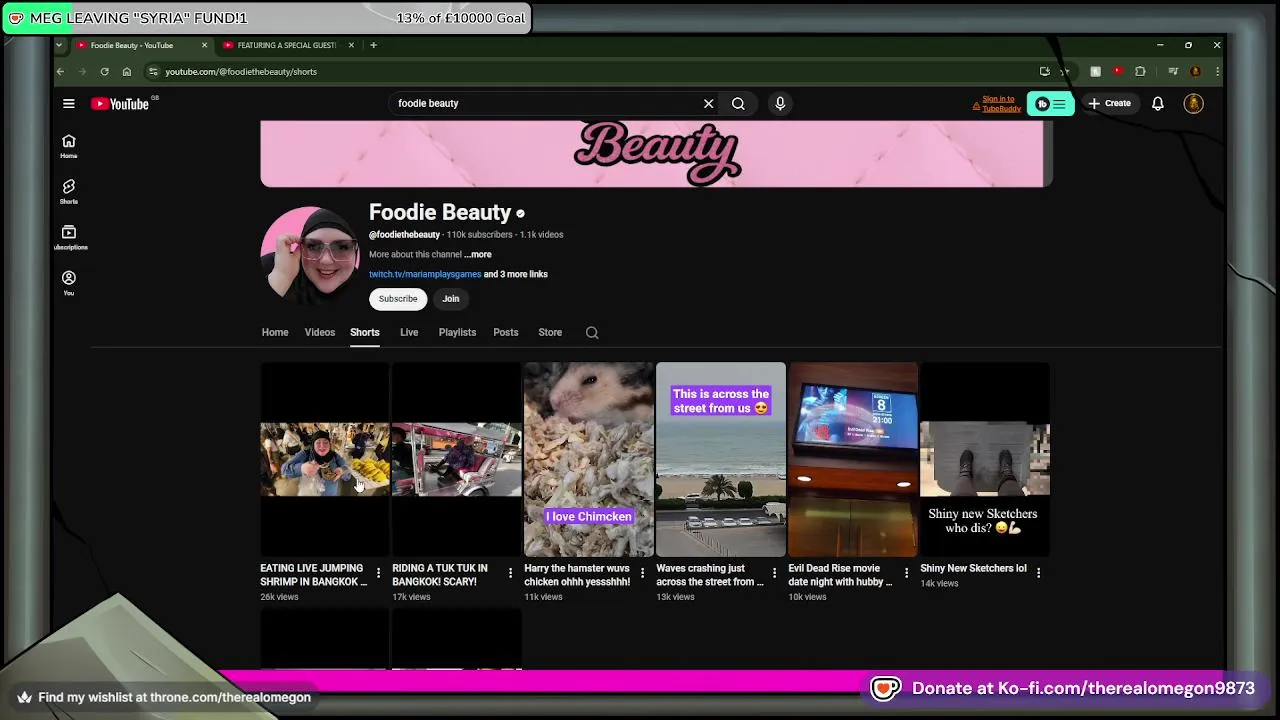The width and height of the screenshot is (1280, 720).
Task: Switch to the channel Live tab
Action: coord(409,332)
